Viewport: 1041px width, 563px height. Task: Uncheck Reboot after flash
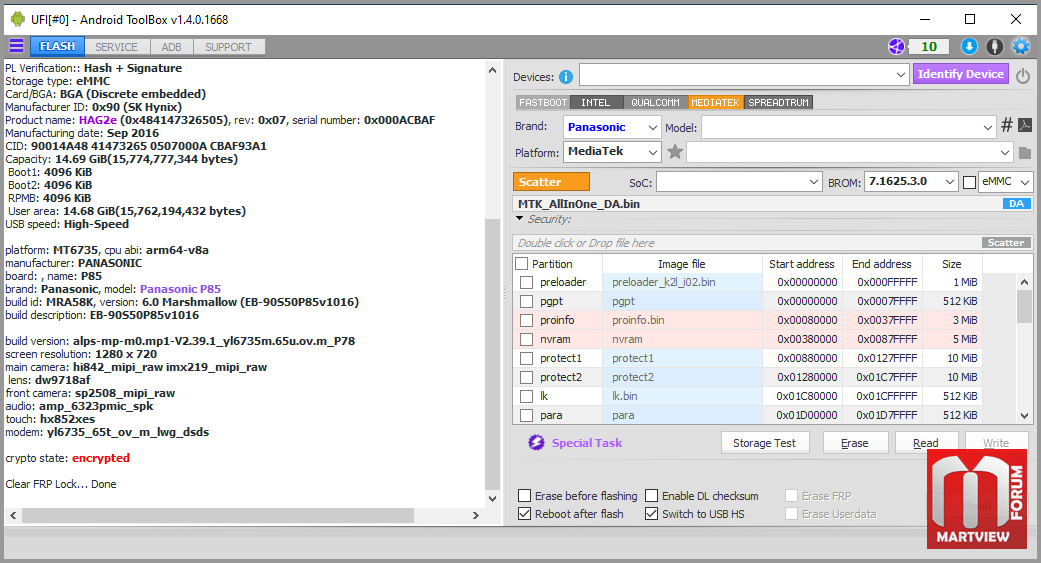point(524,514)
